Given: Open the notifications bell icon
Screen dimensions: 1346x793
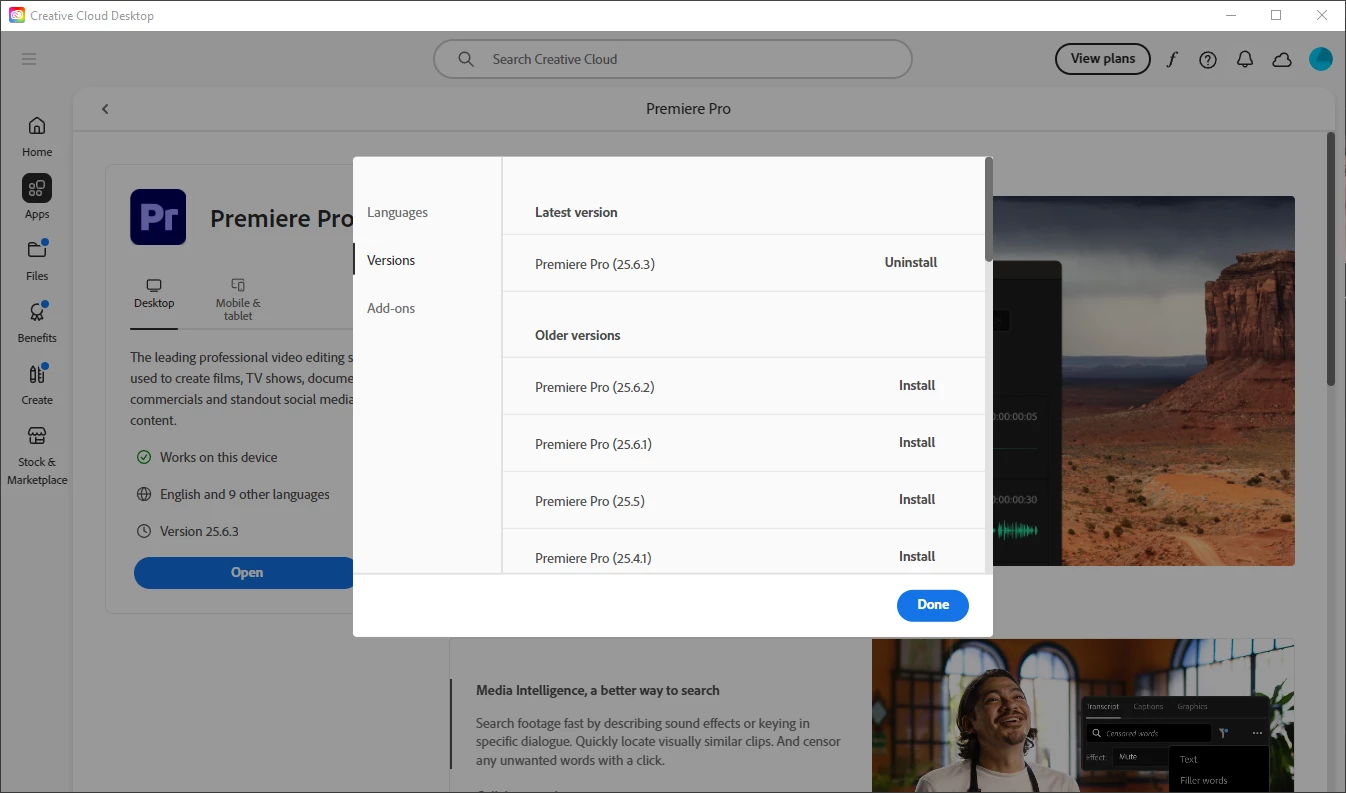Looking at the screenshot, I should [1245, 59].
